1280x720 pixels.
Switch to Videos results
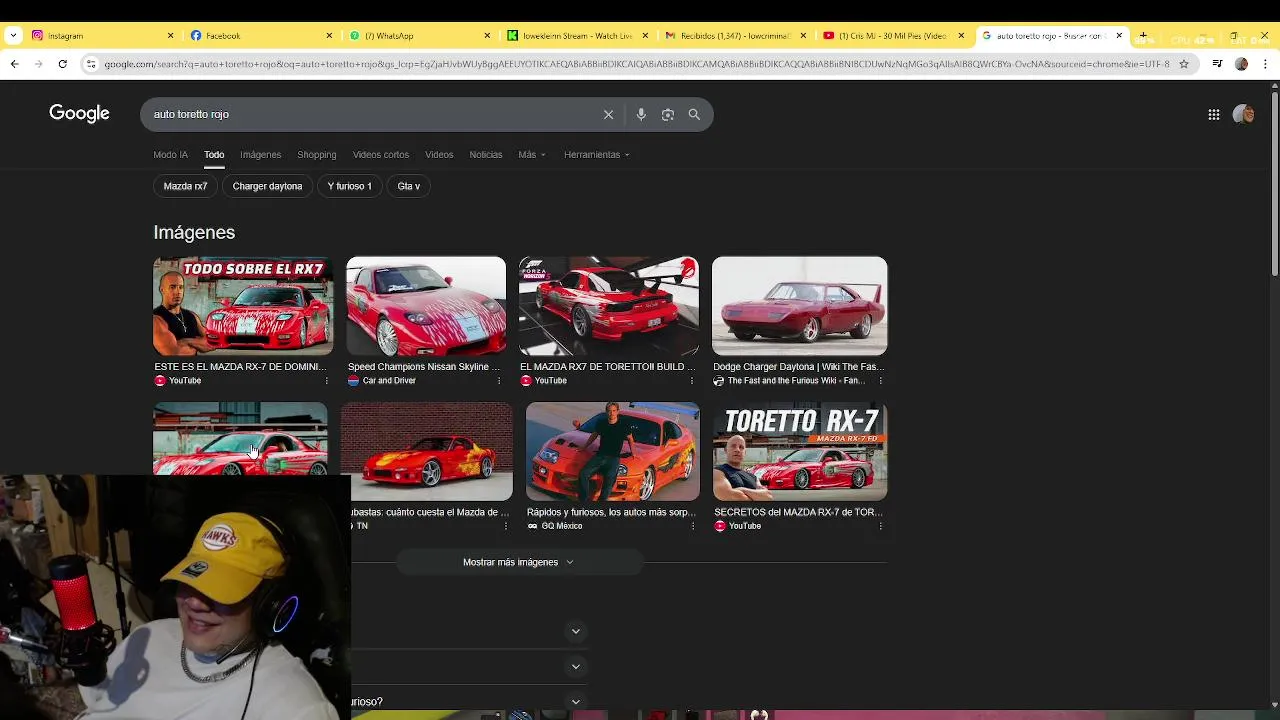point(439,155)
